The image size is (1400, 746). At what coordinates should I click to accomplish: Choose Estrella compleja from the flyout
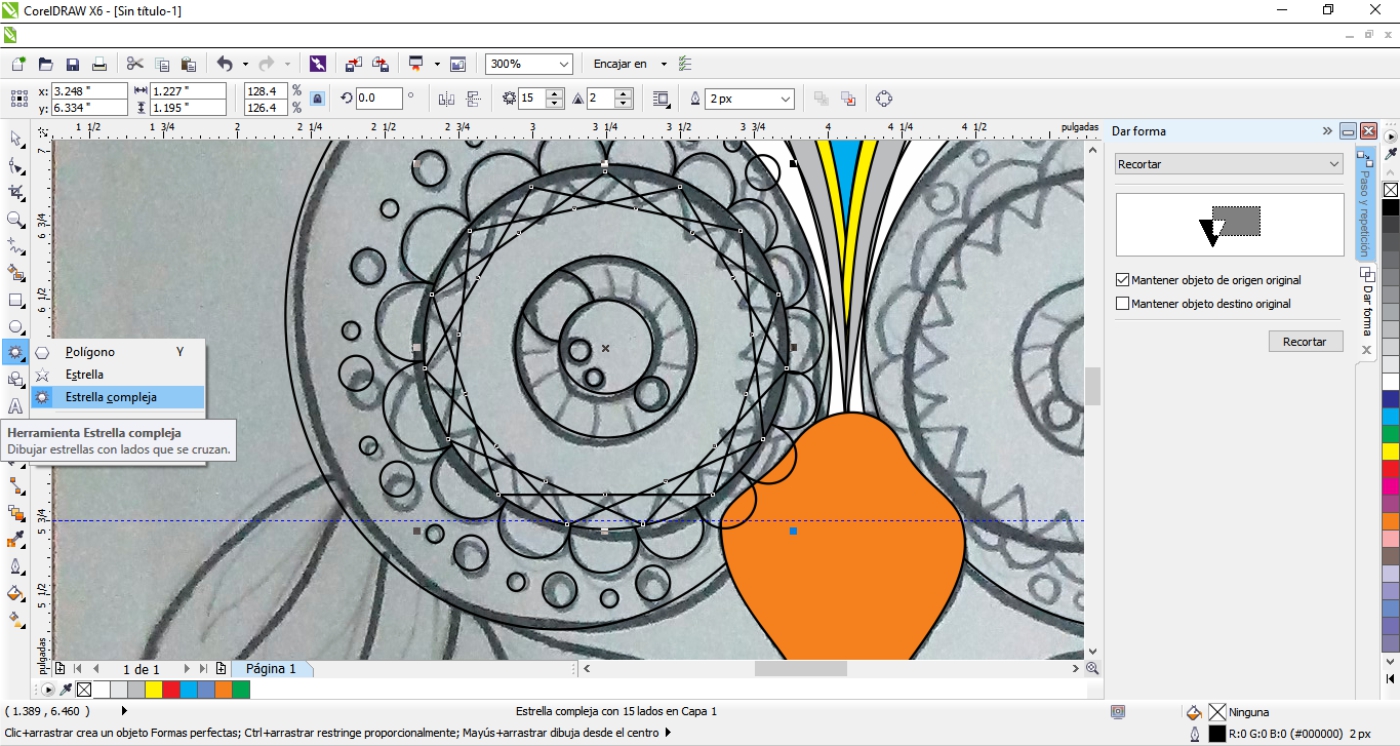point(118,397)
